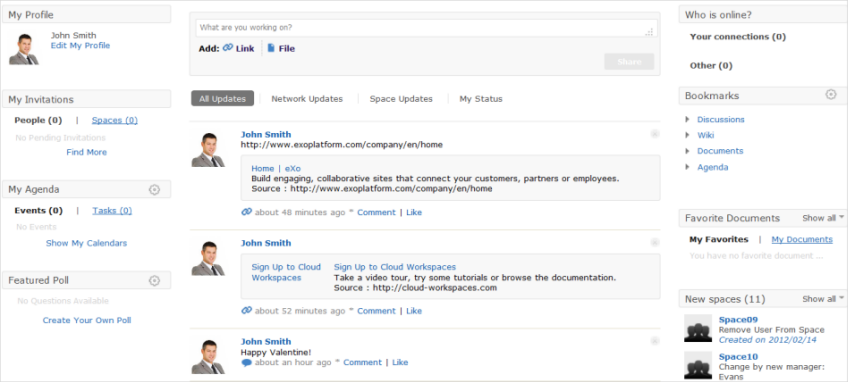Open the My Agenda settings gear icon
This screenshot has height=382, width=848.
(x=154, y=189)
